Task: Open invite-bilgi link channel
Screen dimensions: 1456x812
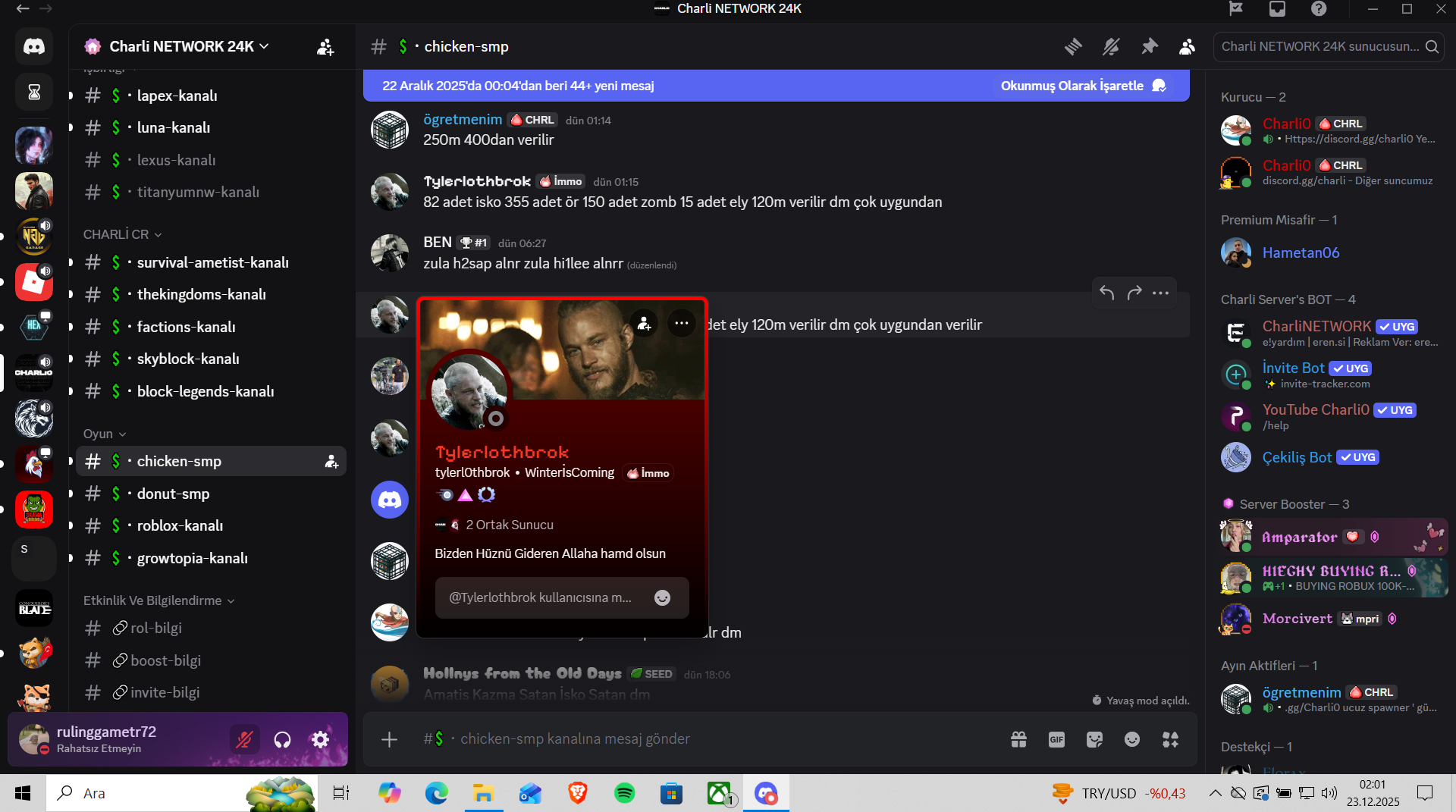Action: pos(211,693)
